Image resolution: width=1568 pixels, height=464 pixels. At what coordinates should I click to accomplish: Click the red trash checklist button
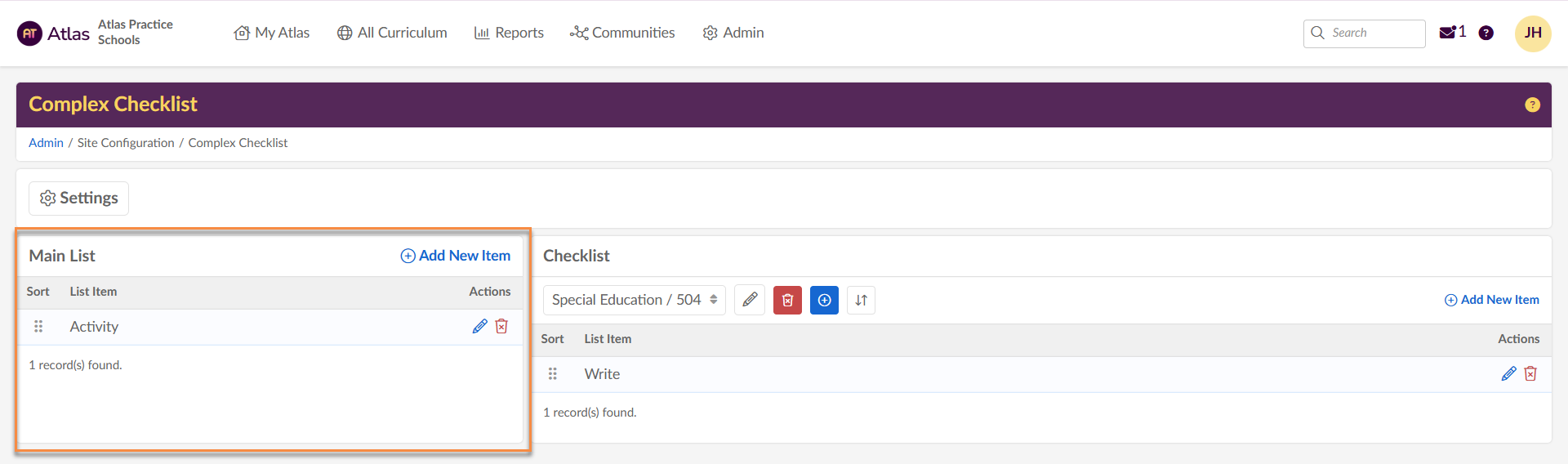pos(787,301)
